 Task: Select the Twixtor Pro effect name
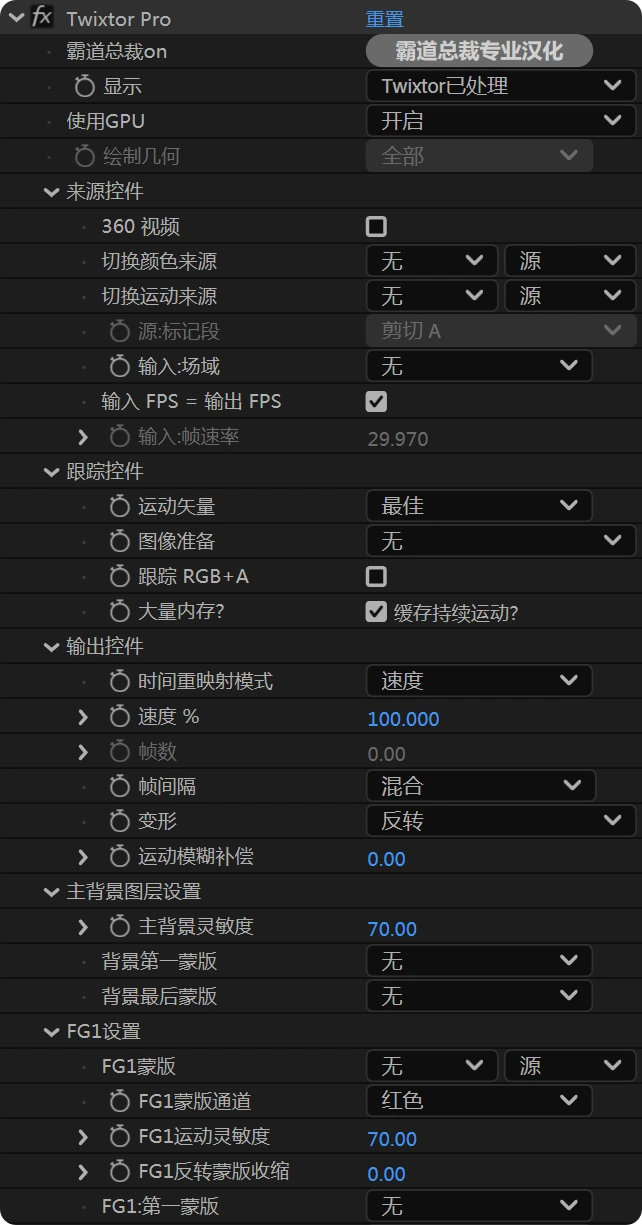[118, 19]
